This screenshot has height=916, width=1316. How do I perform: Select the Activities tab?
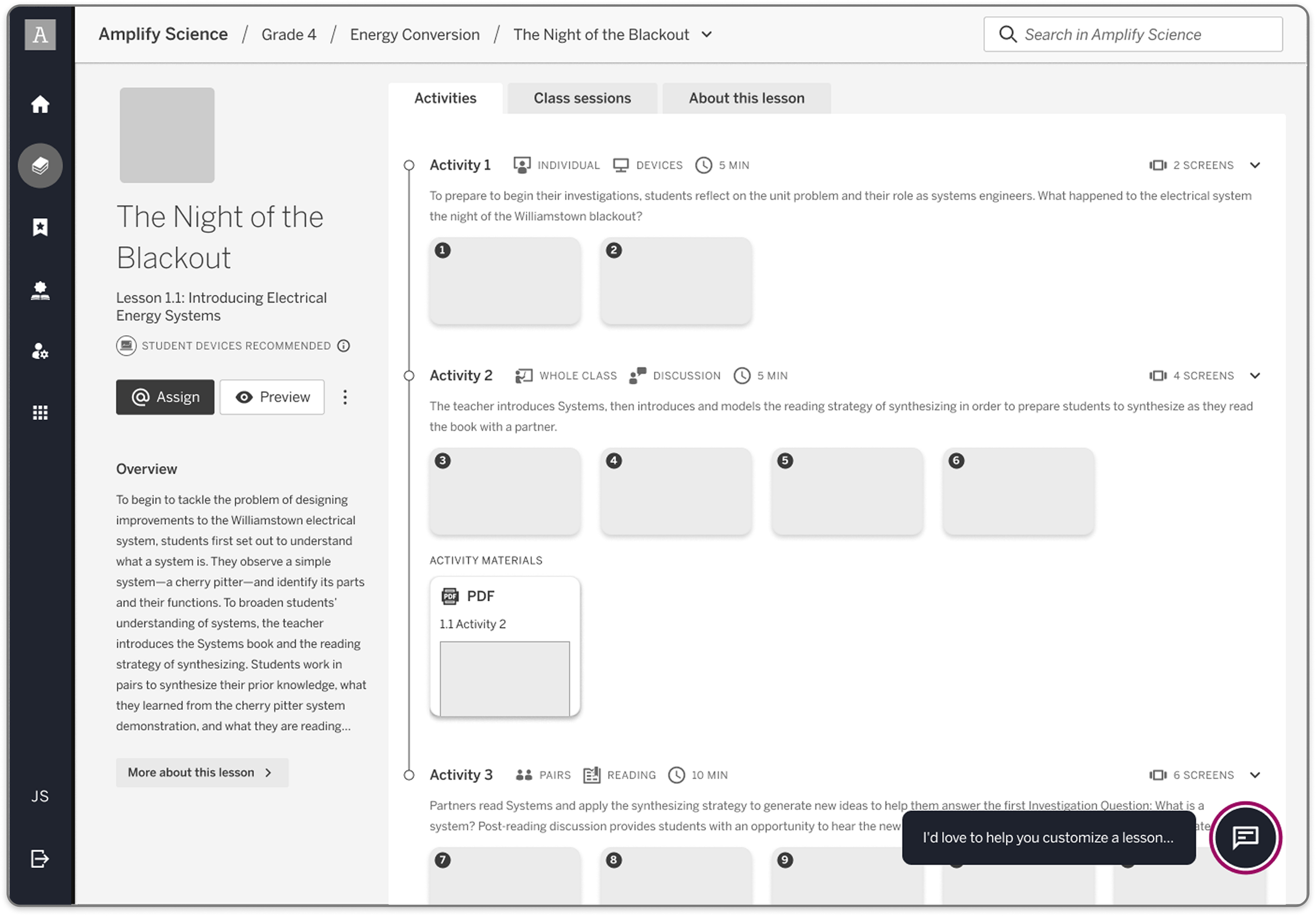[445, 98]
